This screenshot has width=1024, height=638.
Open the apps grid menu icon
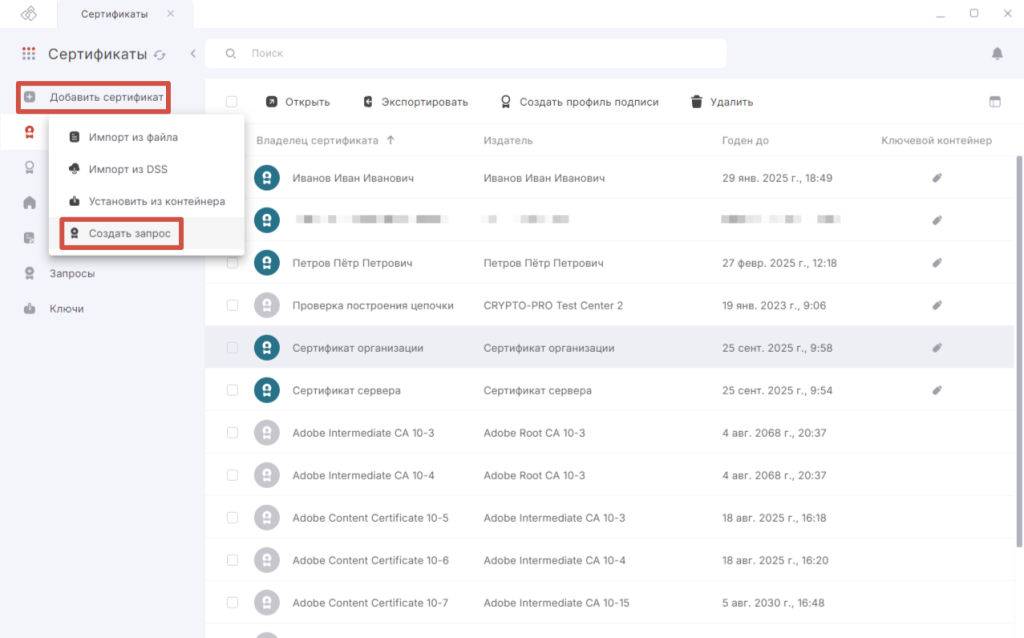(x=29, y=54)
